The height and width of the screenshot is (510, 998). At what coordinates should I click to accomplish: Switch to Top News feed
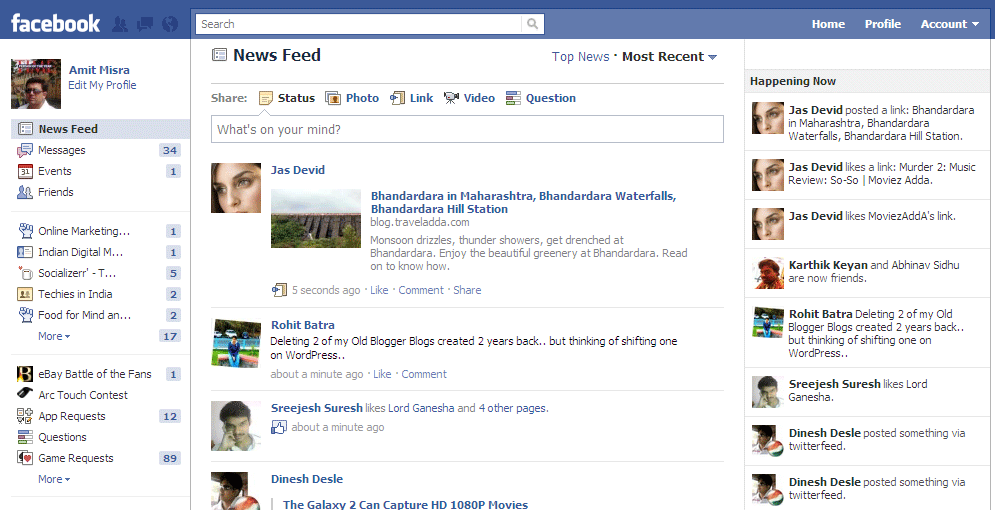(580, 57)
